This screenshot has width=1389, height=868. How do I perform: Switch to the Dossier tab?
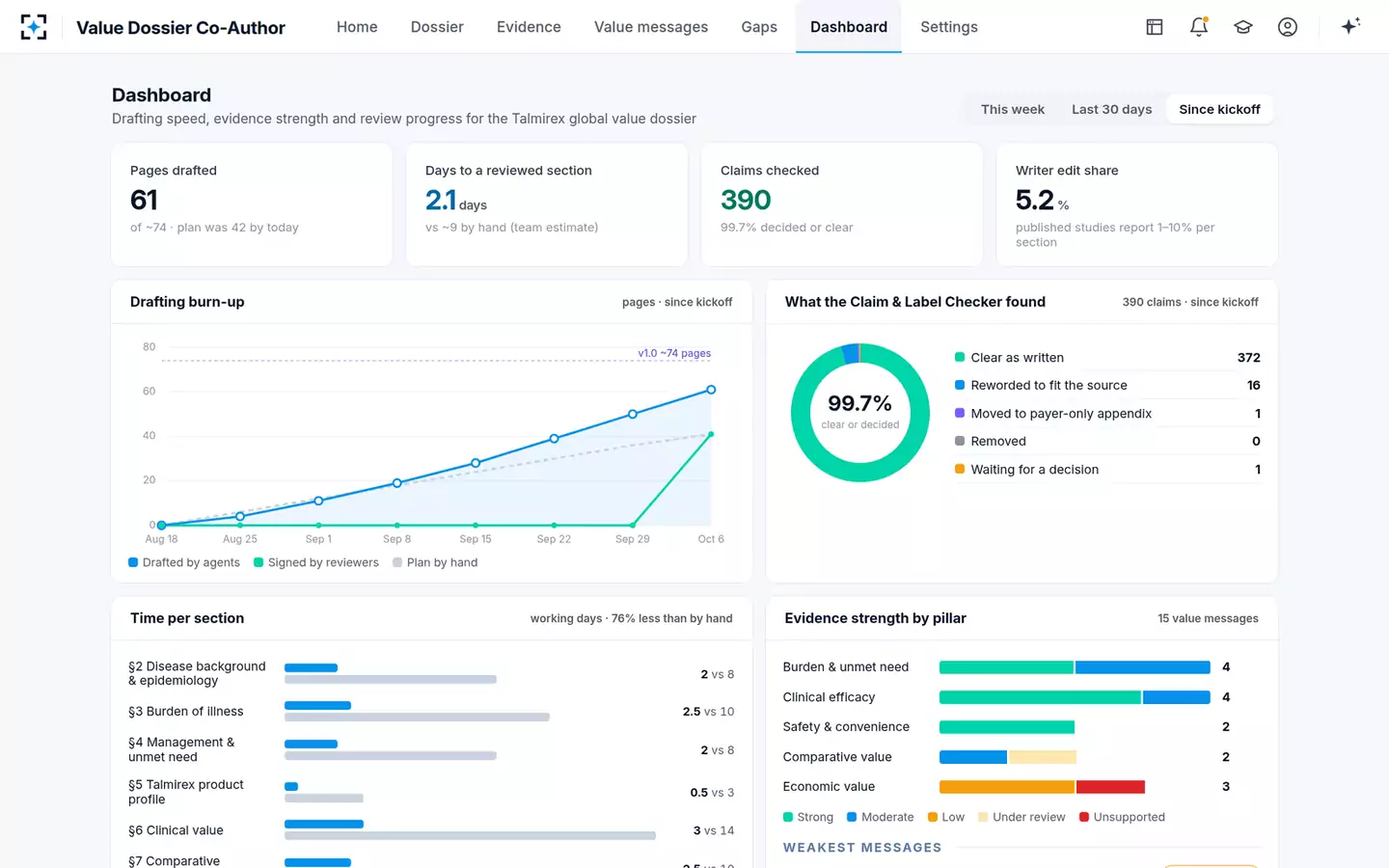(437, 27)
